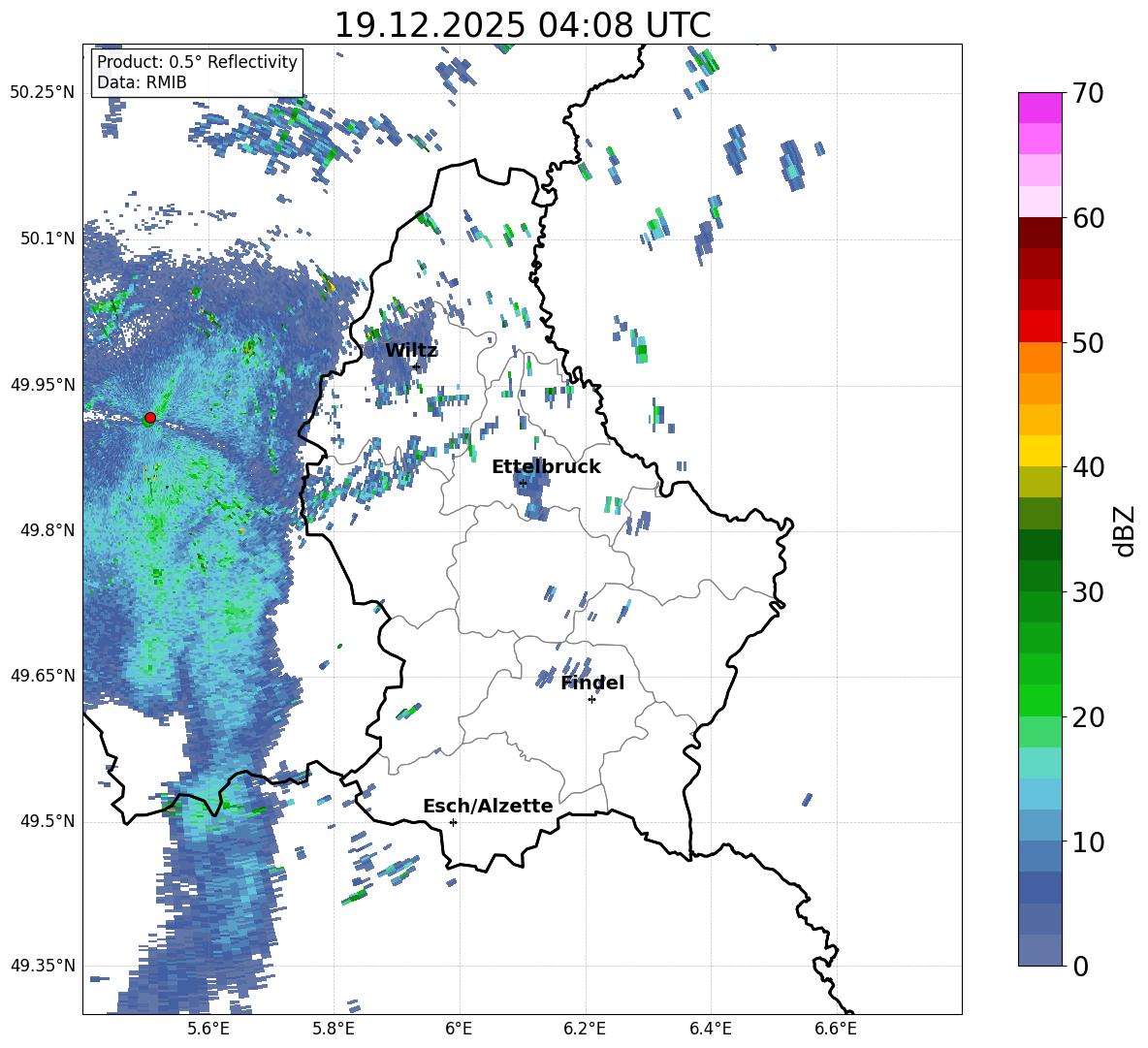Click the Findel station label
Screen dimensions: 1148x1048
(592, 683)
